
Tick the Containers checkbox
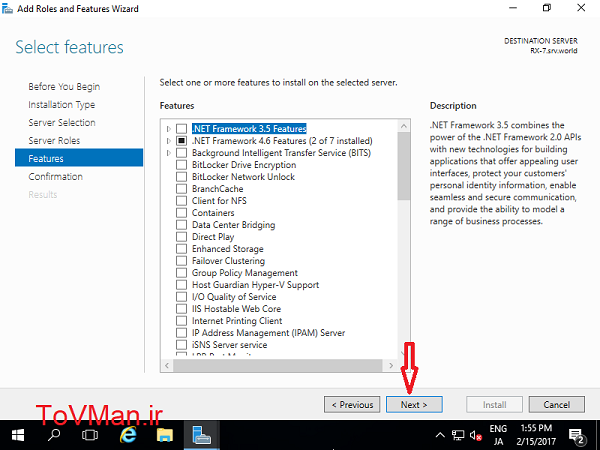[x=181, y=213]
